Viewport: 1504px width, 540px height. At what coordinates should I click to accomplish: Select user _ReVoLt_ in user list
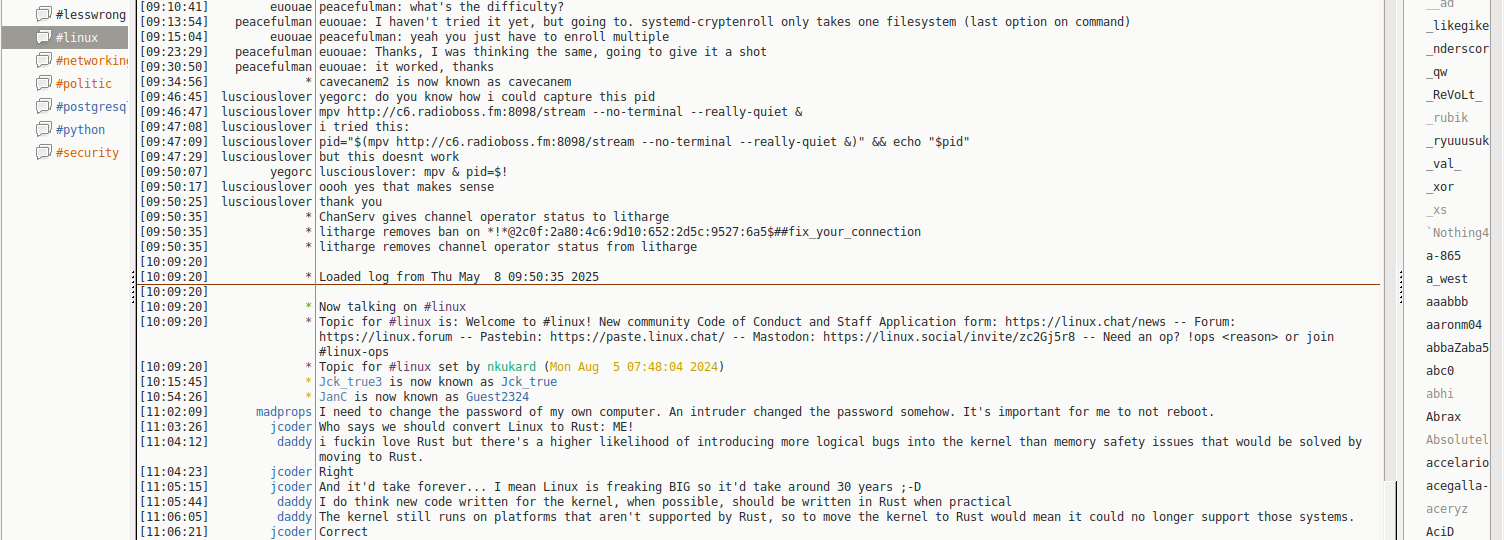1453,95
